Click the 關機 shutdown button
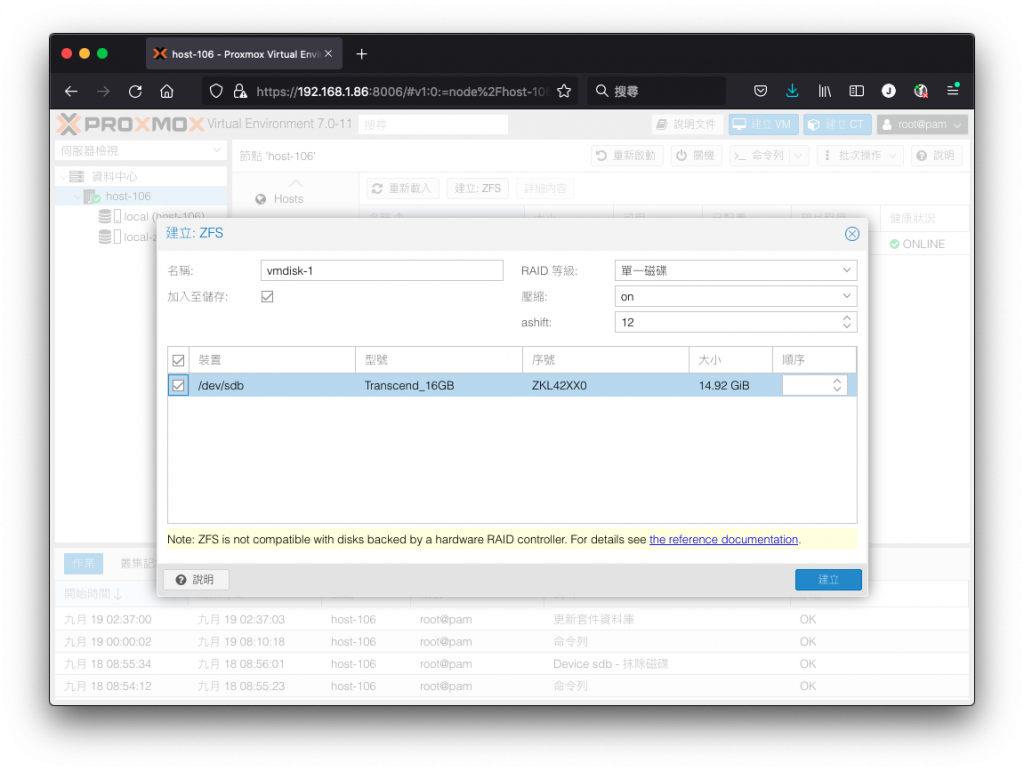 coord(696,156)
